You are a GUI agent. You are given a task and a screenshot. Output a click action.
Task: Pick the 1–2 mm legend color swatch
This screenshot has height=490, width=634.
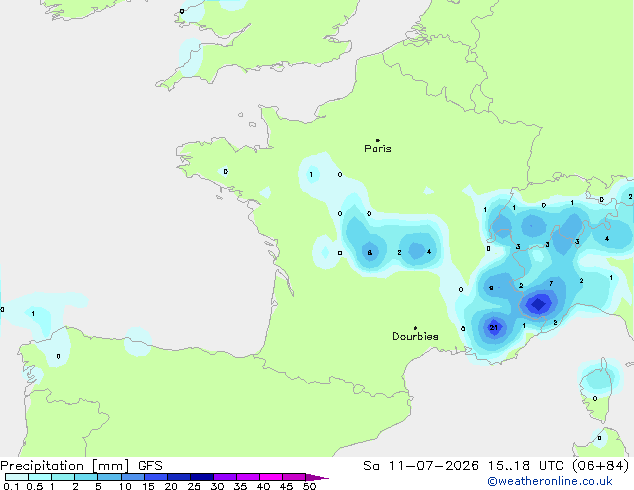(63, 477)
